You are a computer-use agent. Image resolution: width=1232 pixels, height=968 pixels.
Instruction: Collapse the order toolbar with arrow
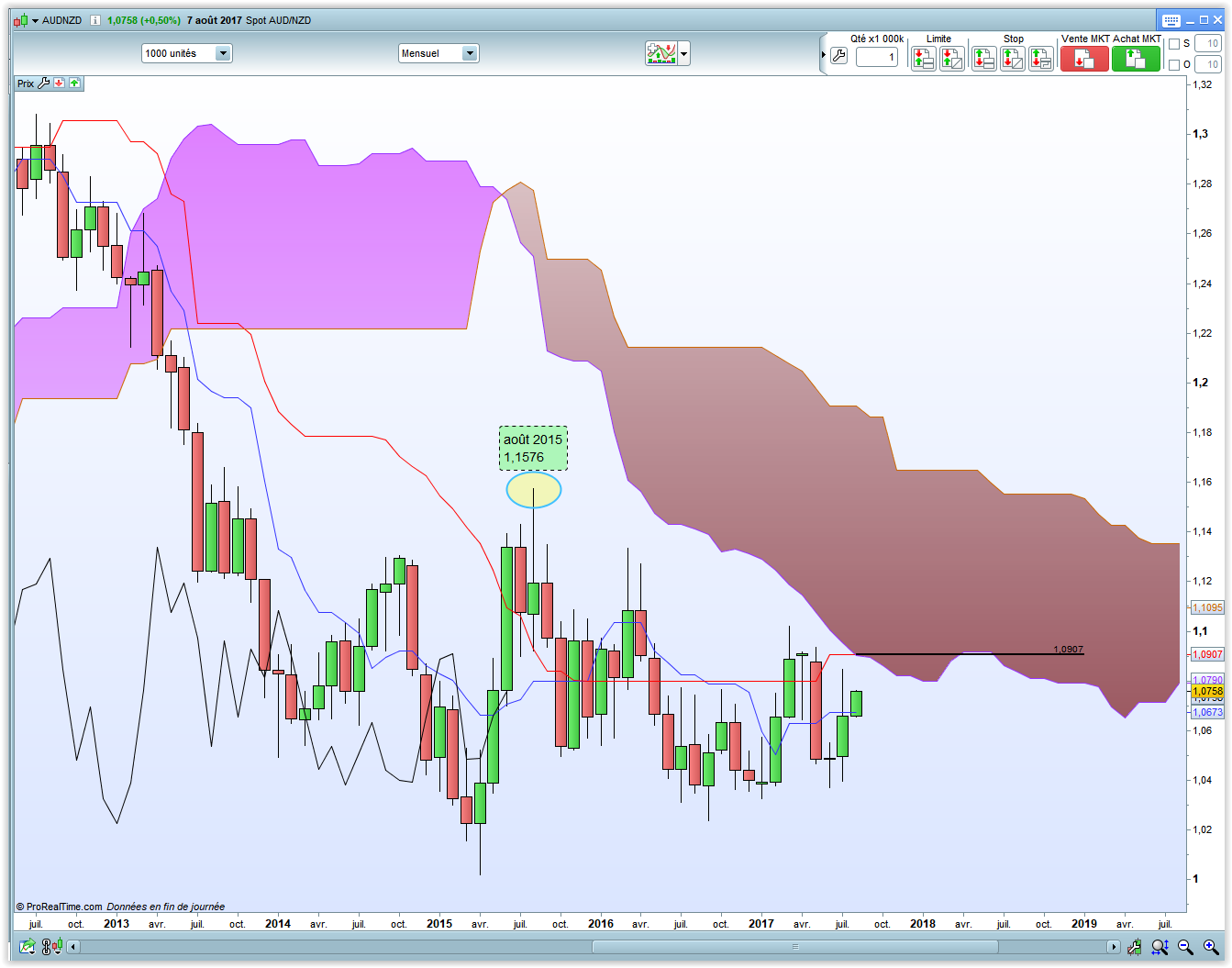824,55
